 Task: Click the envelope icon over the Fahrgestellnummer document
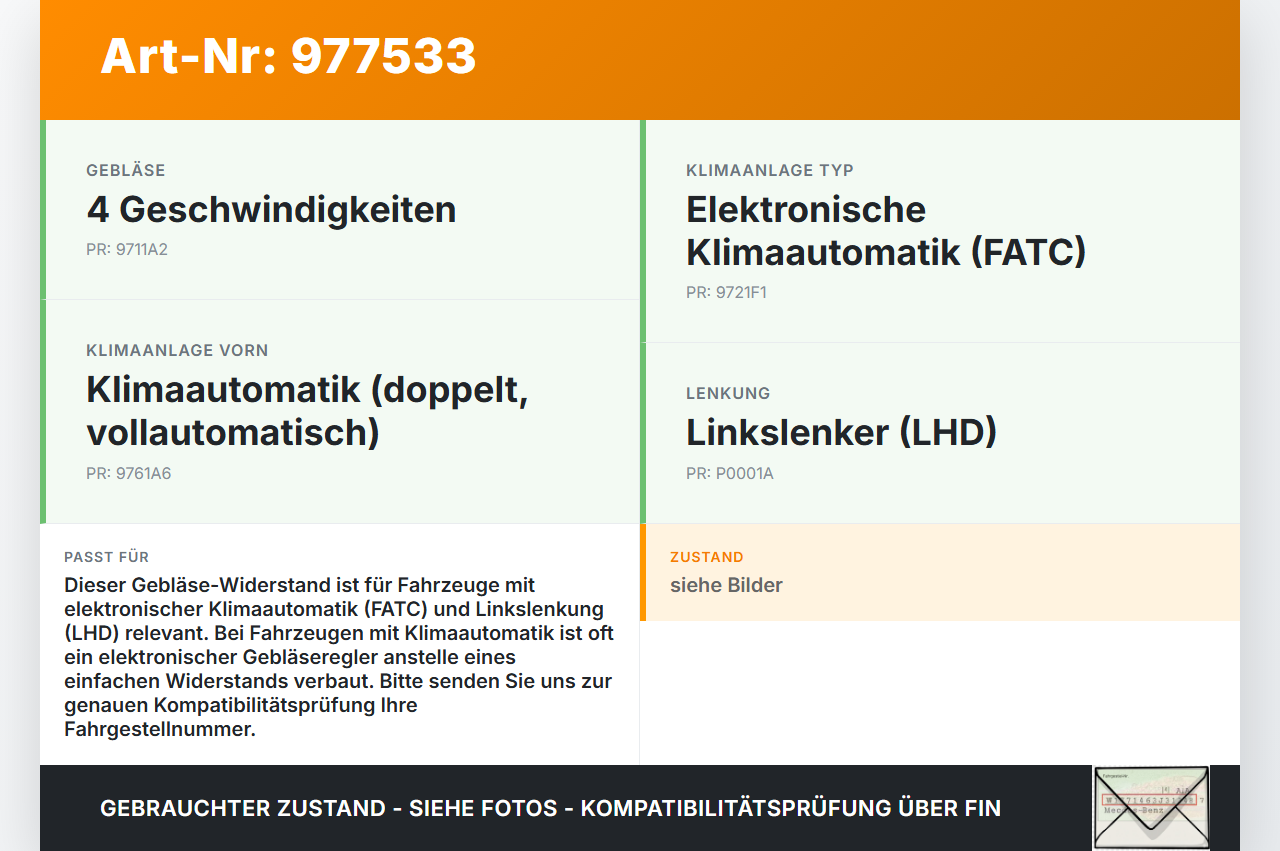tap(1151, 807)
